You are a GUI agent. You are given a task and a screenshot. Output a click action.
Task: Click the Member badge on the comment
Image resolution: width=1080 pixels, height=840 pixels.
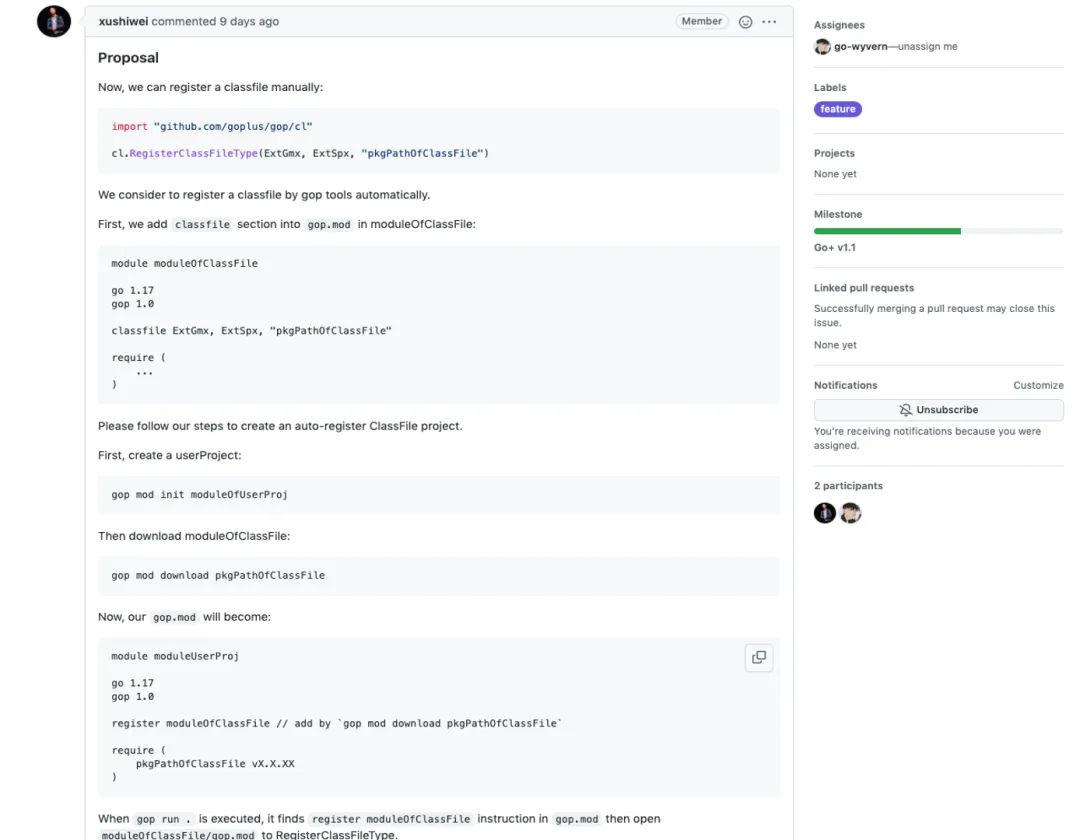click(701, 21)
